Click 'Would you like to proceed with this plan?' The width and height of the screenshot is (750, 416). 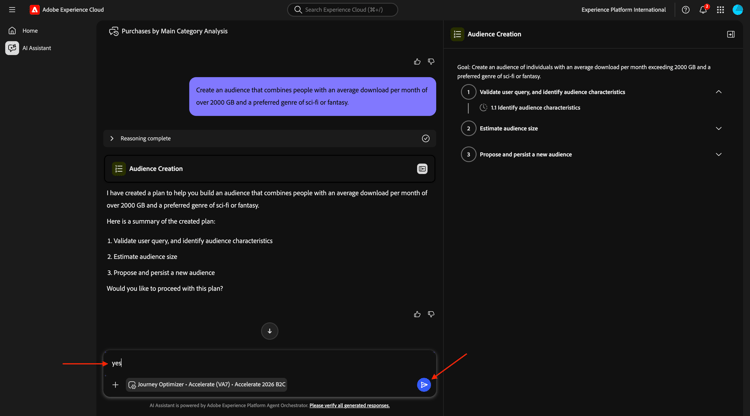165,288
